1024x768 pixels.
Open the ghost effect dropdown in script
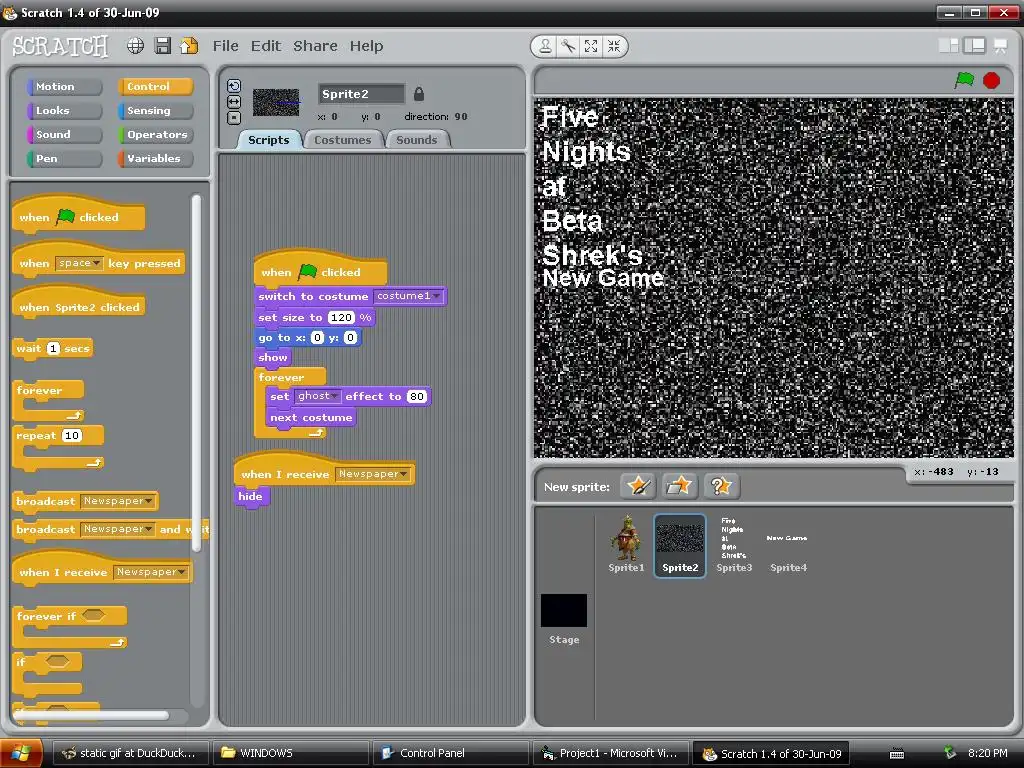click(317, 396)
